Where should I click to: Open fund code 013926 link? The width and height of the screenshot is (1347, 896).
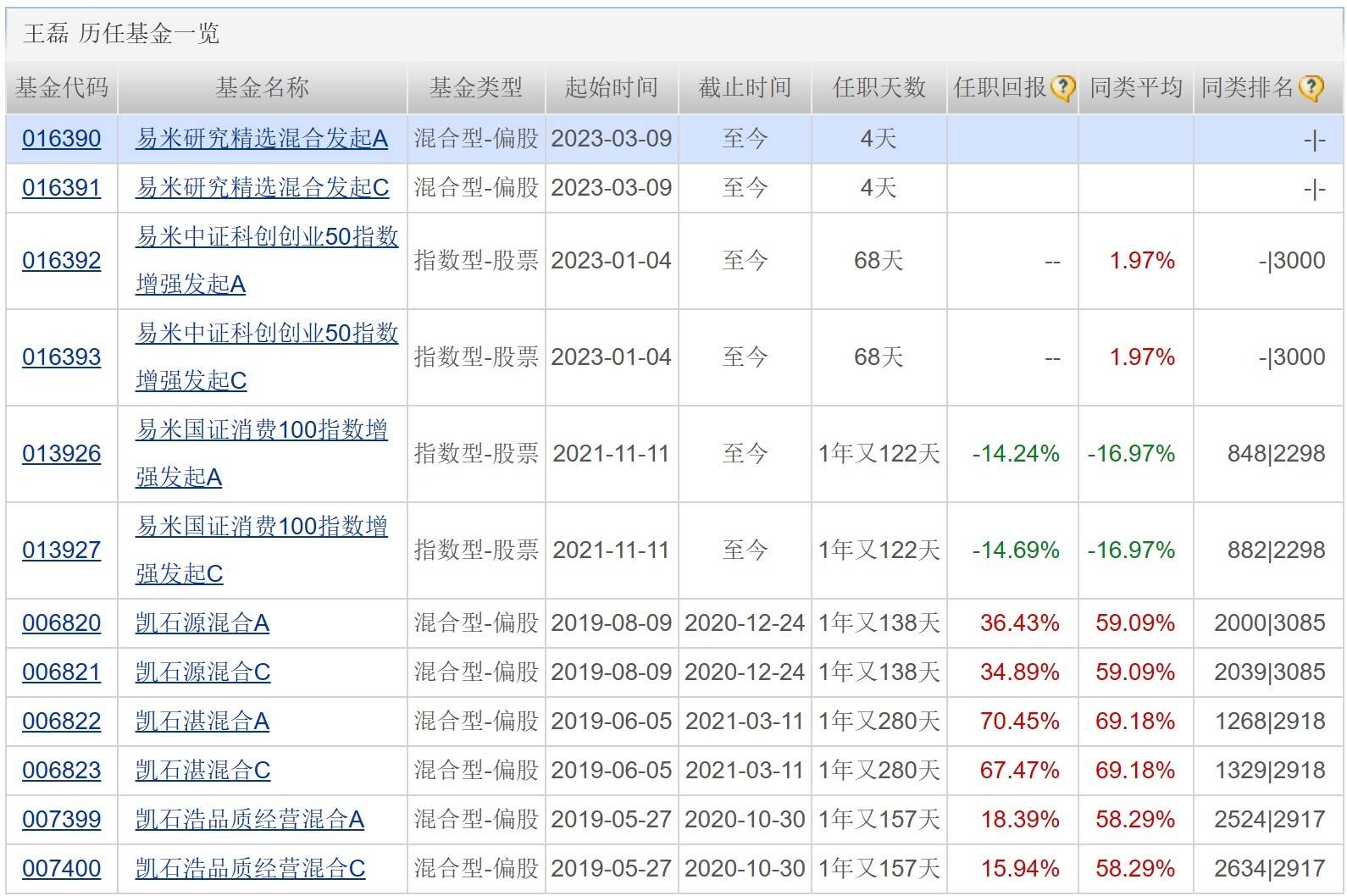62,454
